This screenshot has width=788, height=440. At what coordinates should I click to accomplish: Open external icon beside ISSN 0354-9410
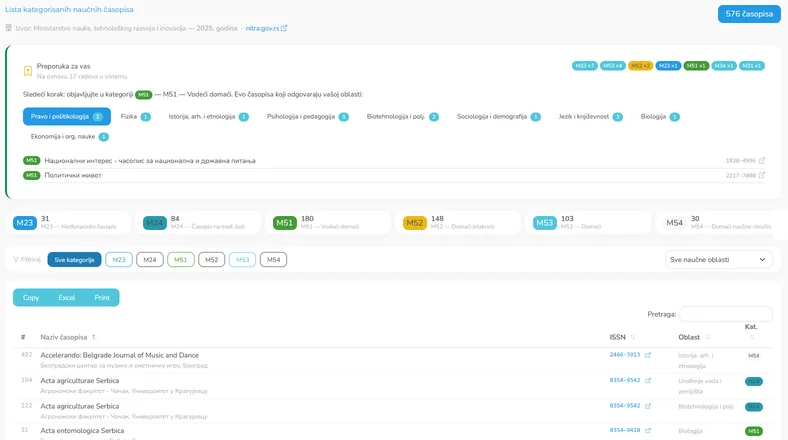click(x=648, y=430)
